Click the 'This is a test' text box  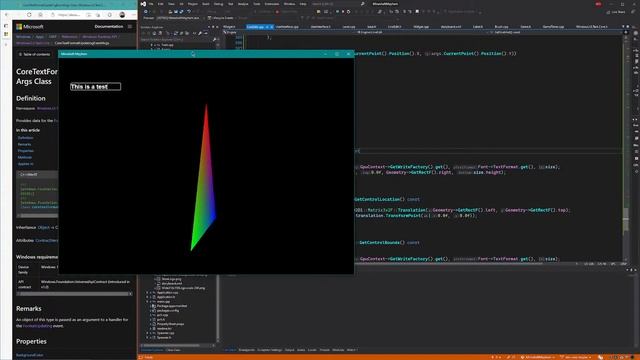point(96,87)
